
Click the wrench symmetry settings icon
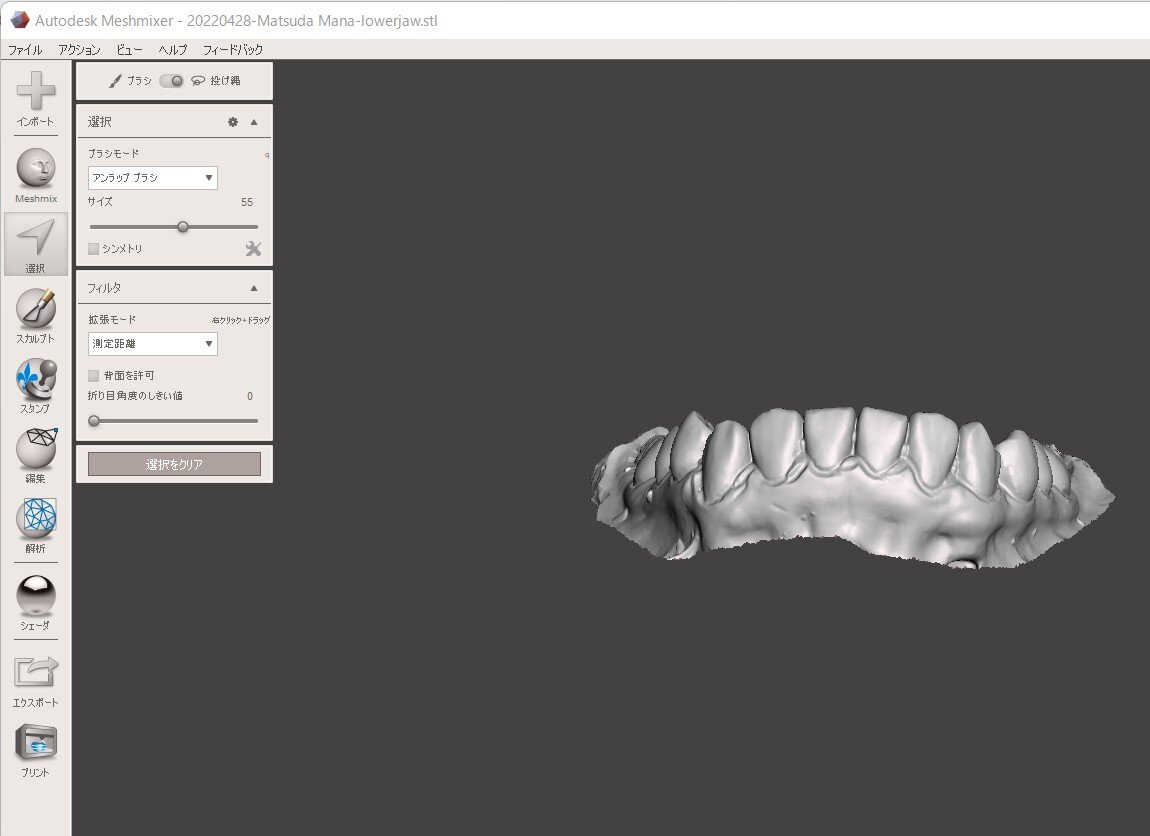(253, 249)
